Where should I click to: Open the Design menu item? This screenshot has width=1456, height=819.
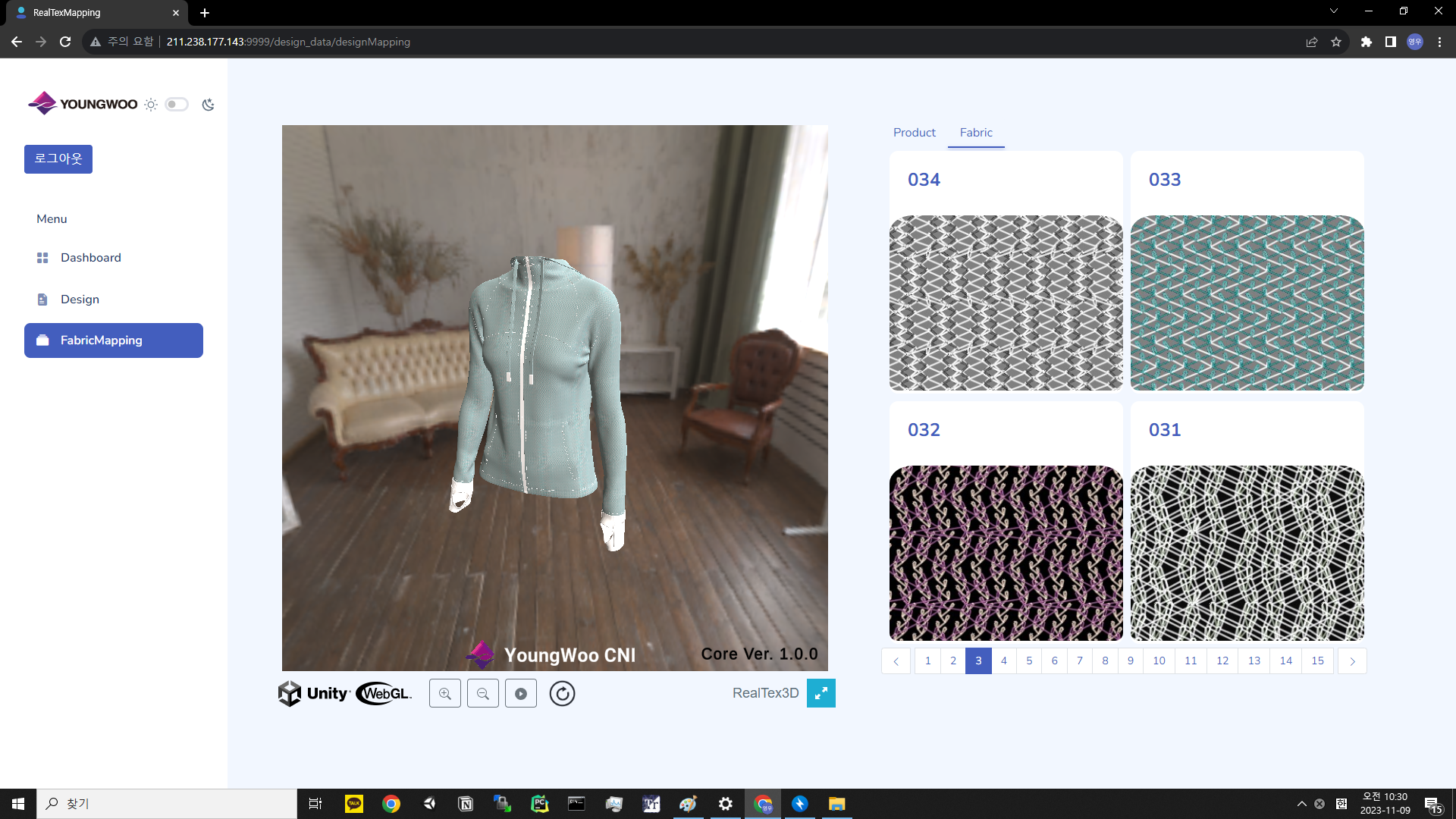point(80,300)
